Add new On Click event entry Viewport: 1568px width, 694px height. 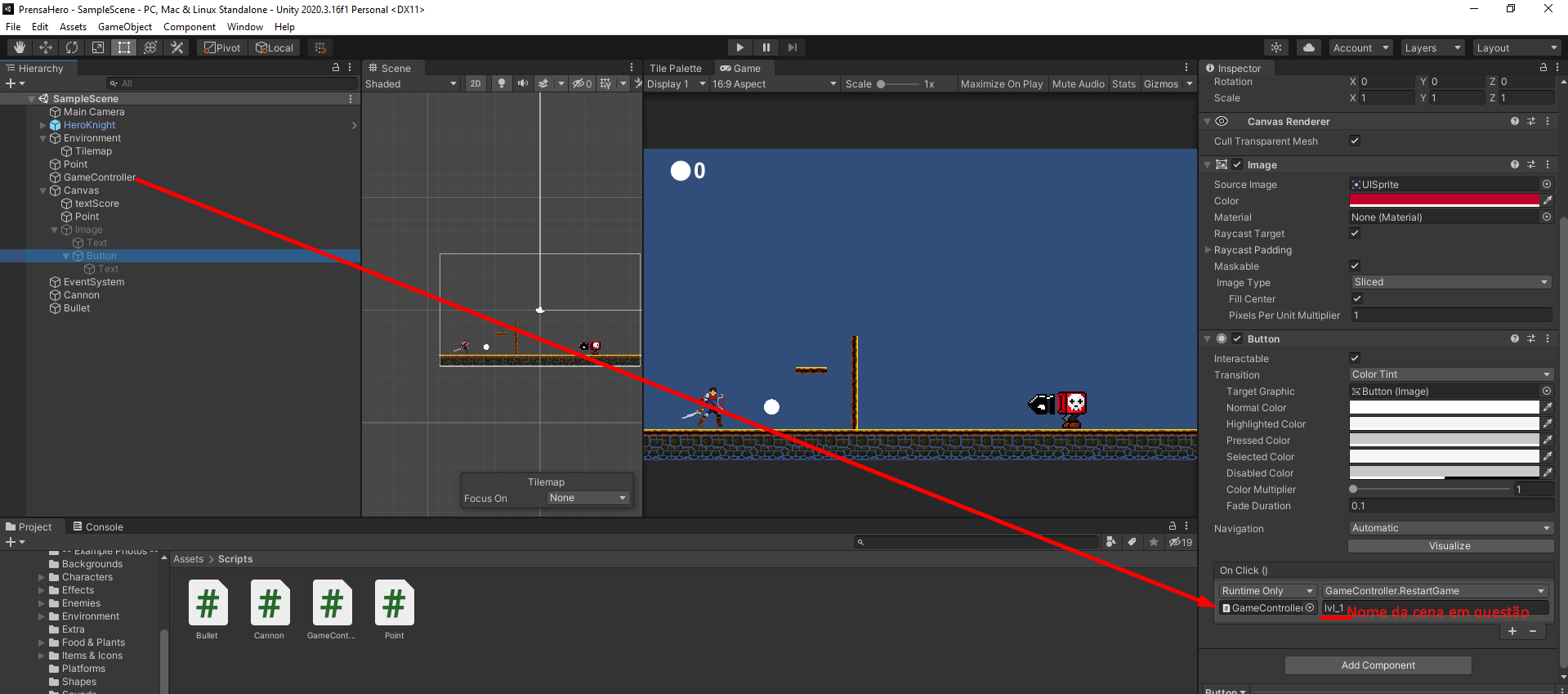click(x=1512, y=631)
